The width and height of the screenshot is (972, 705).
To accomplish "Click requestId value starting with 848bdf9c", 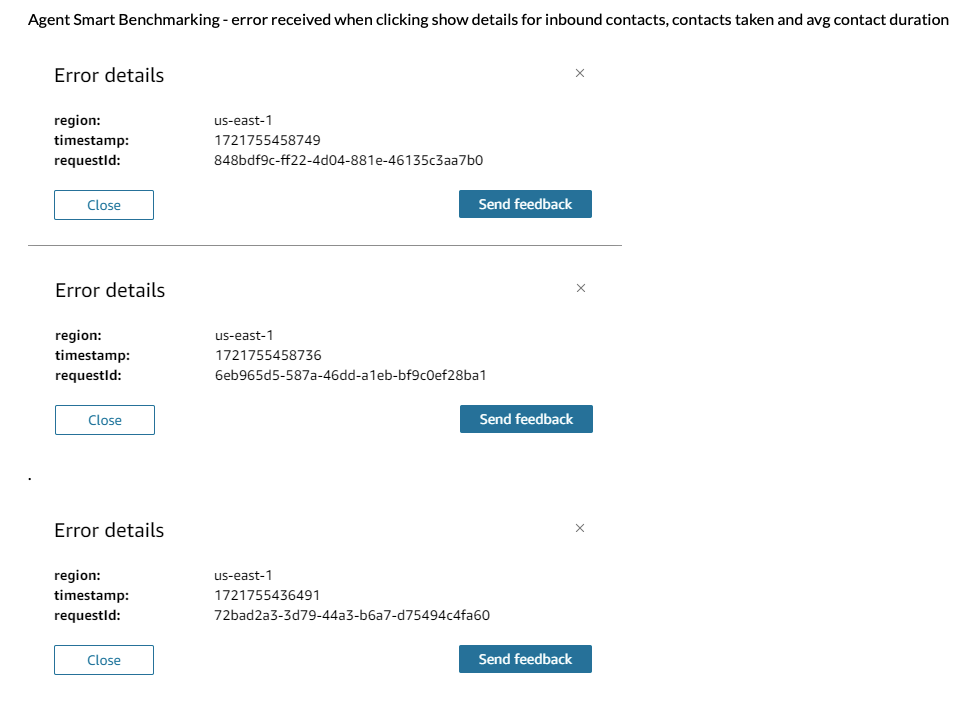I will [x=349, y=160].
